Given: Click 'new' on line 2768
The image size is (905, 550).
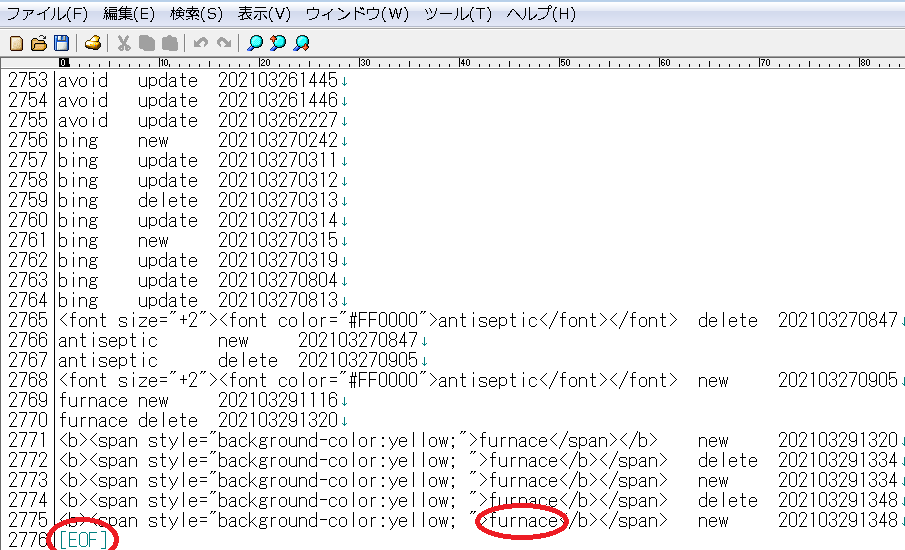Looking at the screenshot, I should pos(713,381).
